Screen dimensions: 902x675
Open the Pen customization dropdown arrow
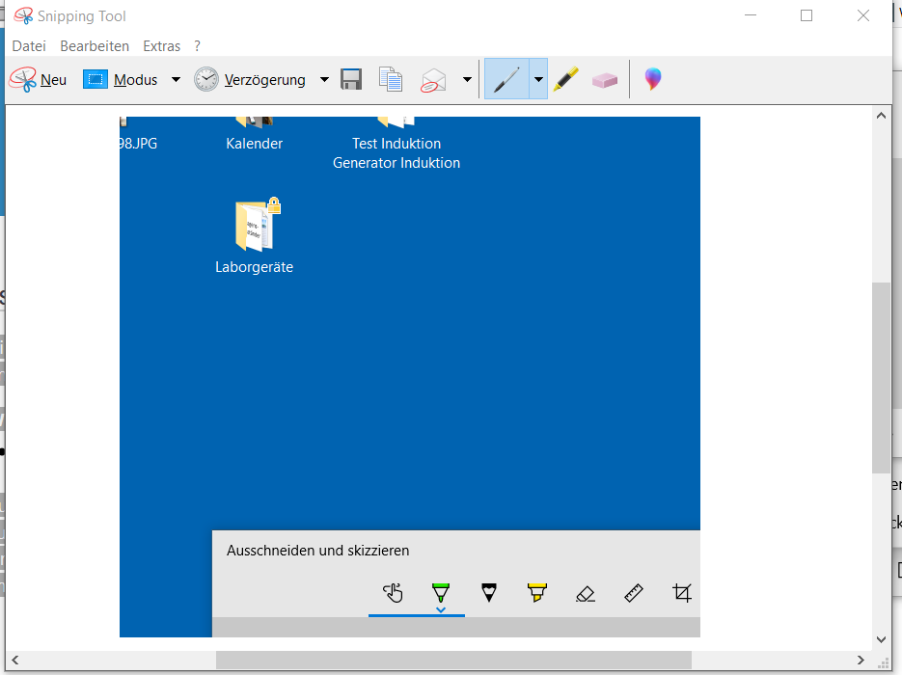[539, 80]
